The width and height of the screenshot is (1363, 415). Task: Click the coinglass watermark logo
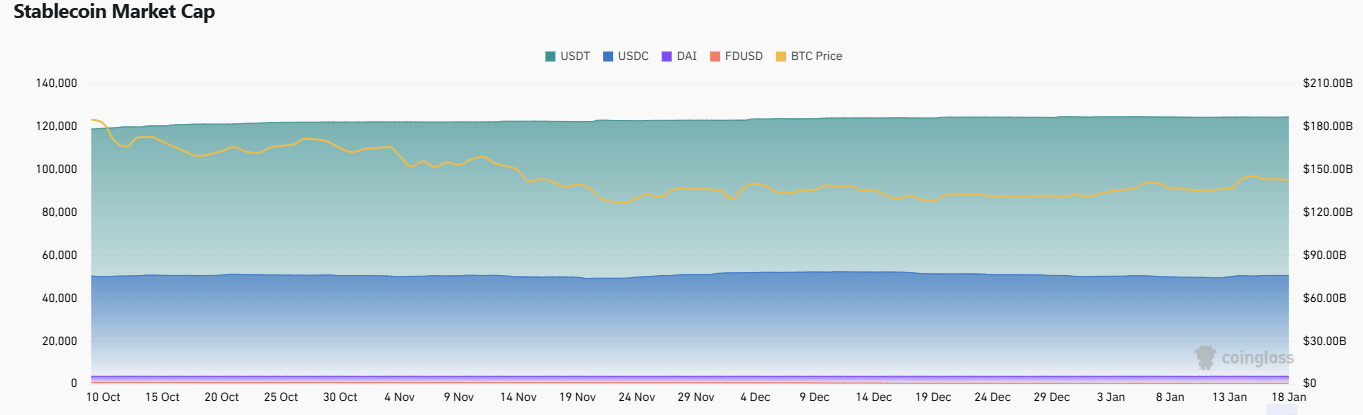coord(1244,357)
